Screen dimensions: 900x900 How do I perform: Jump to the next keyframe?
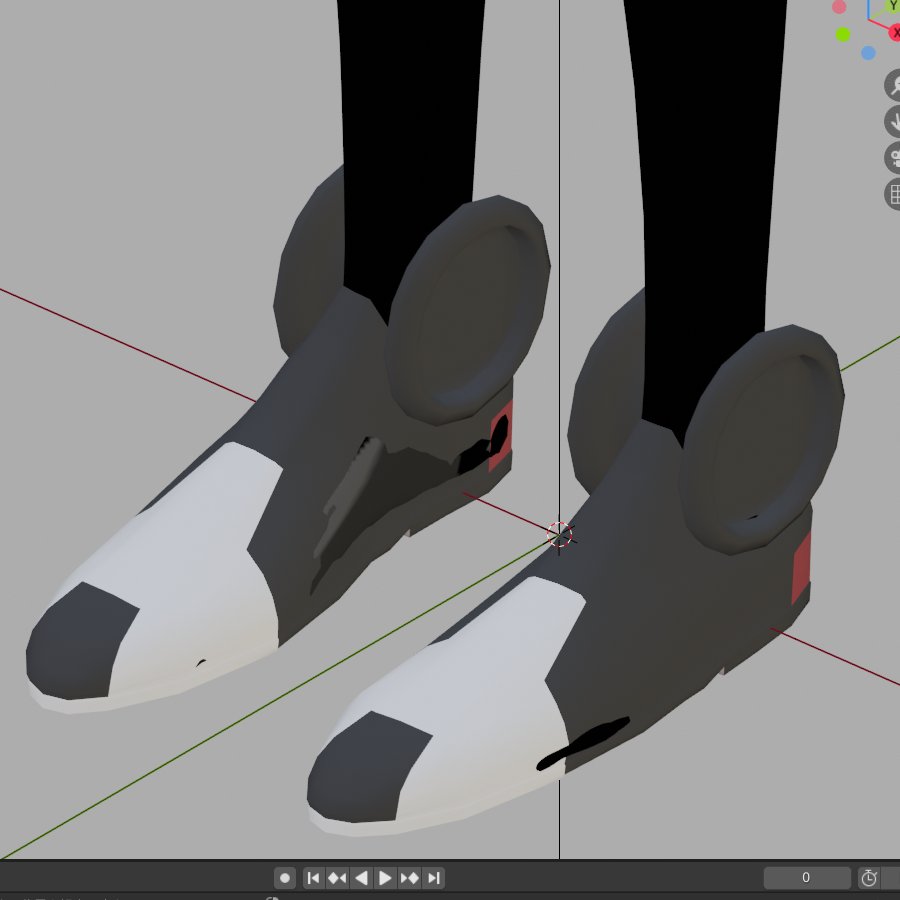click(409, 878)
